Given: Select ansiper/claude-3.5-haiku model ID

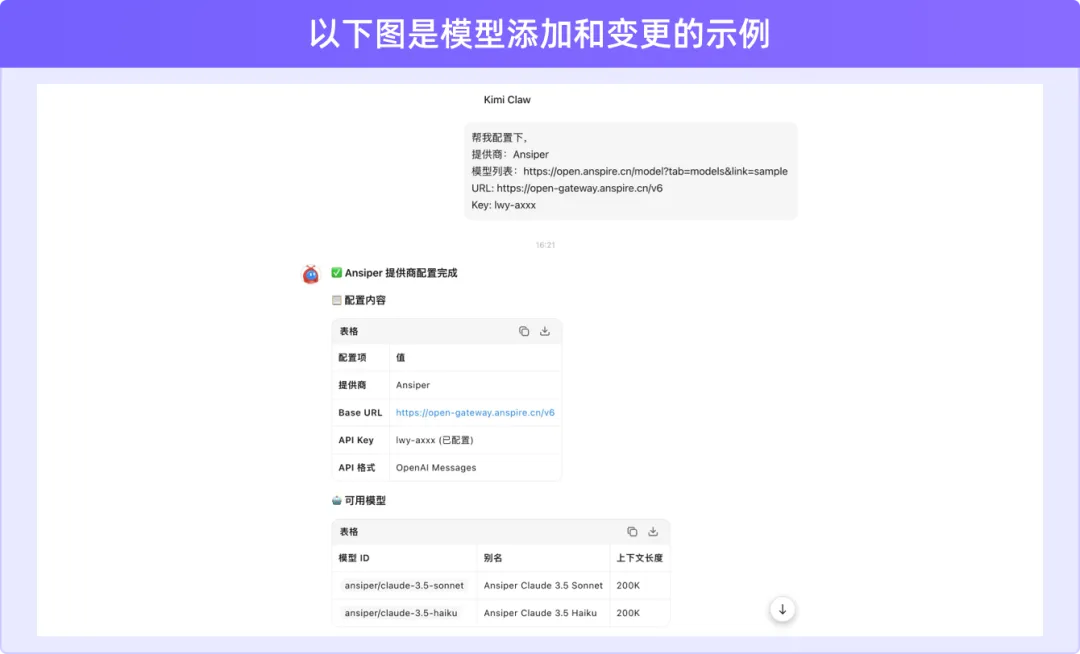Looking at the screenshot, I should 401,613.
